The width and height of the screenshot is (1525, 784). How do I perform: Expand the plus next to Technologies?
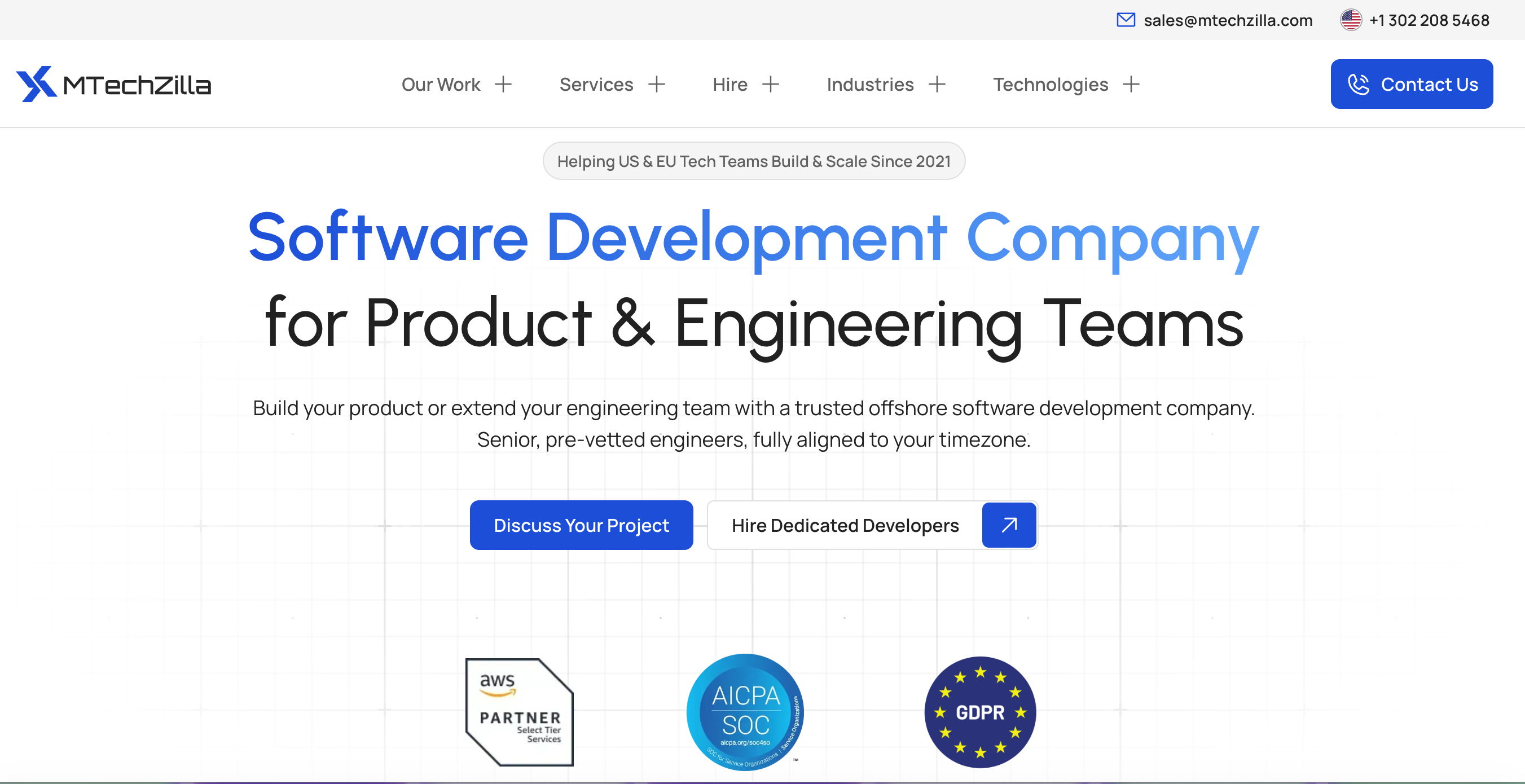coord(1131,84)
